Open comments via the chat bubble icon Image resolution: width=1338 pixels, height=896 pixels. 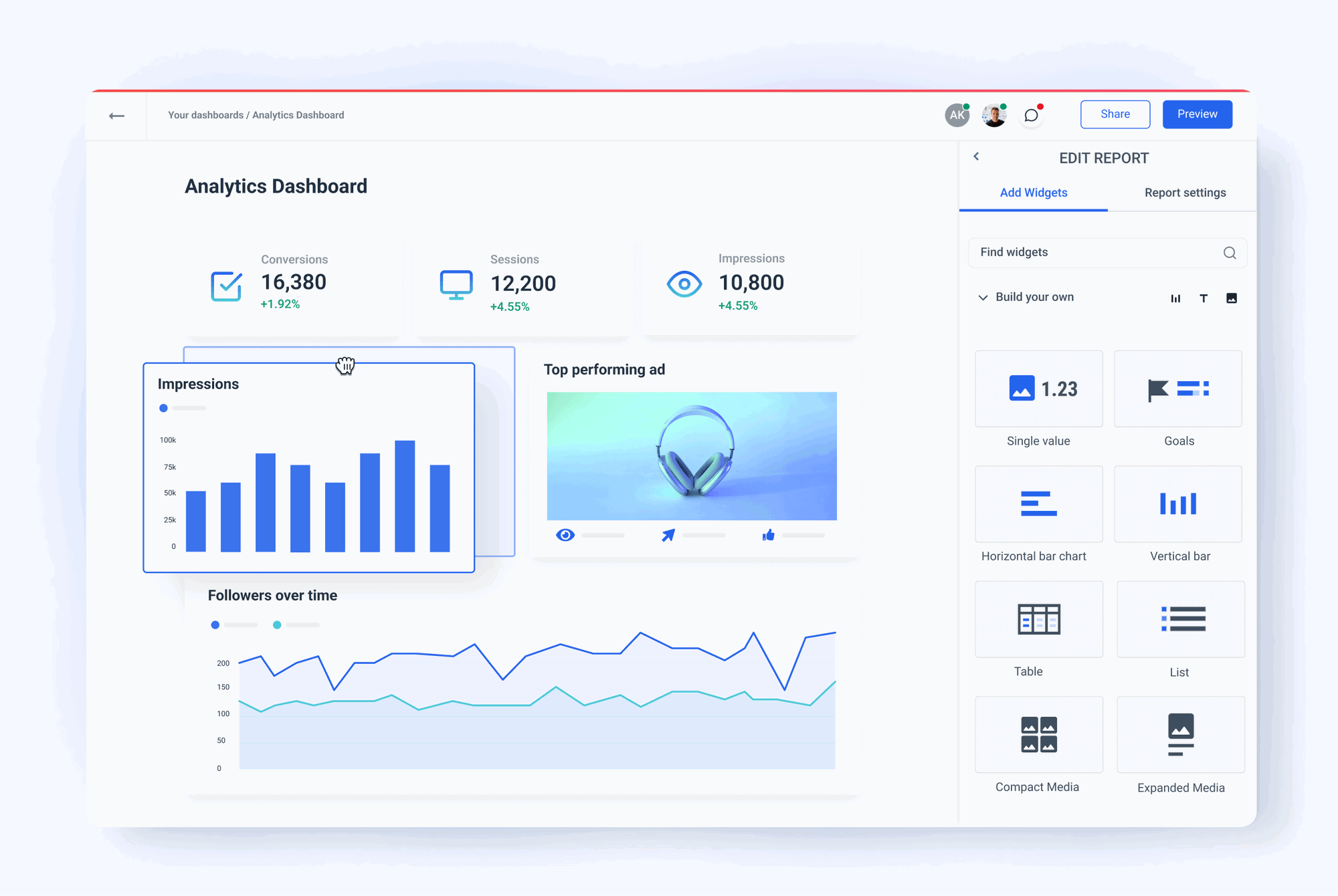[x=1031, y=114]
